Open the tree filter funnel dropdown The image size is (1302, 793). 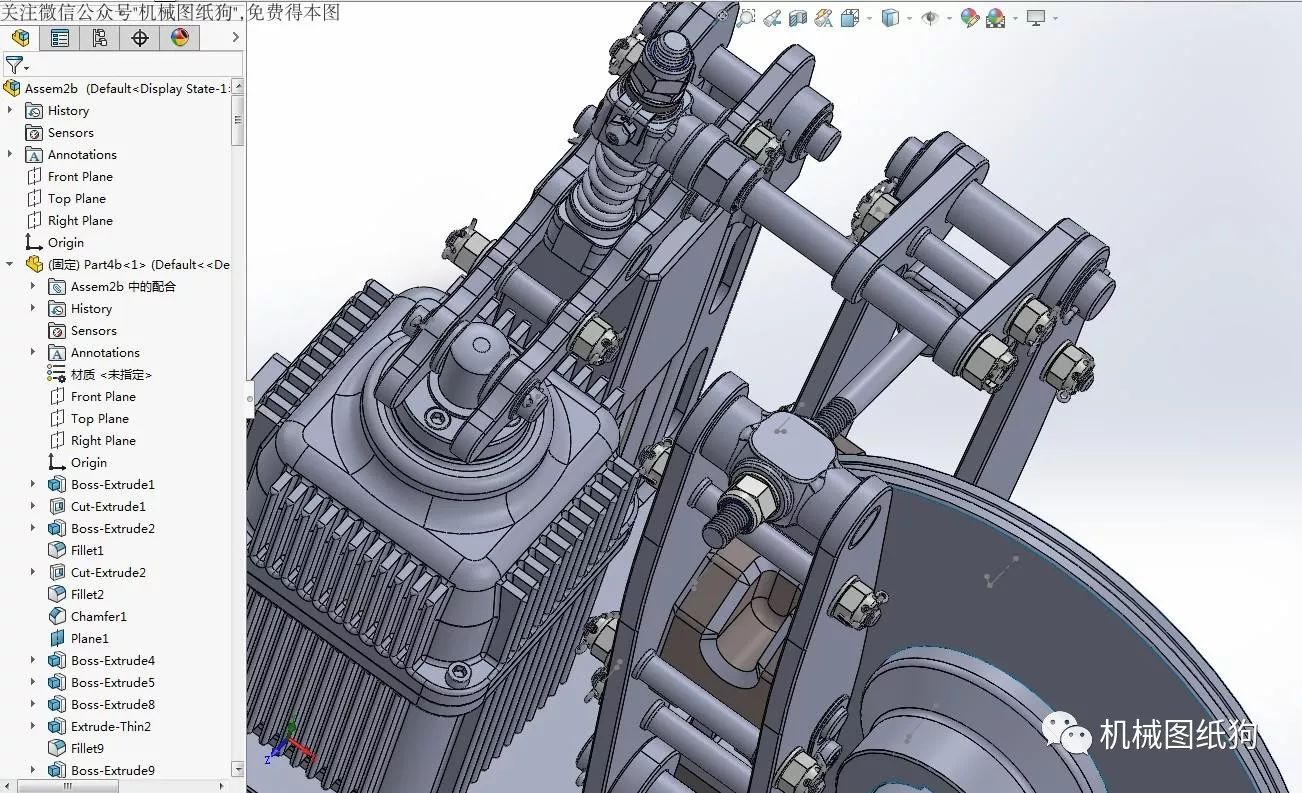[x=17, y=65]
